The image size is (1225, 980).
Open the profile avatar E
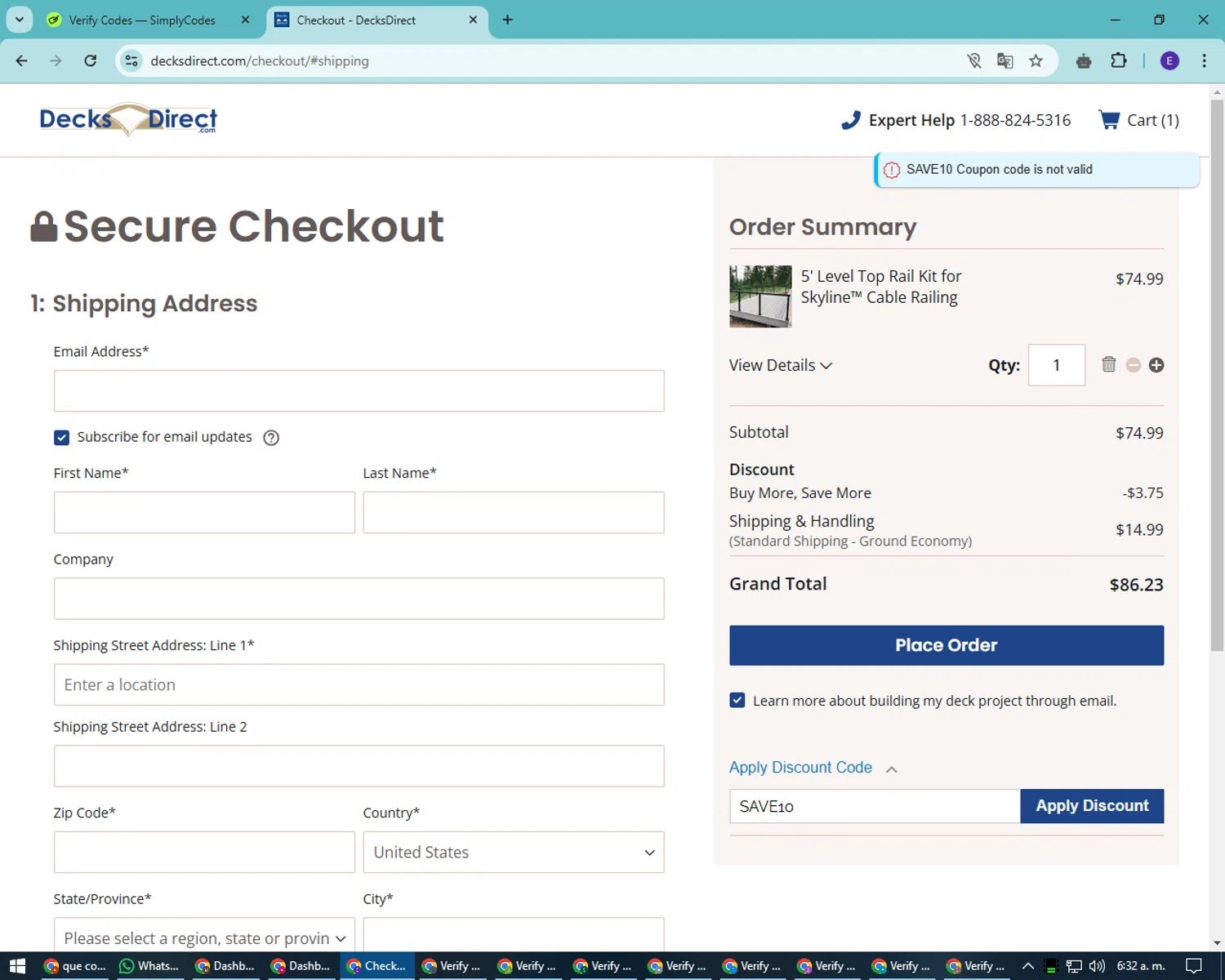click(x=1169, y=60)
